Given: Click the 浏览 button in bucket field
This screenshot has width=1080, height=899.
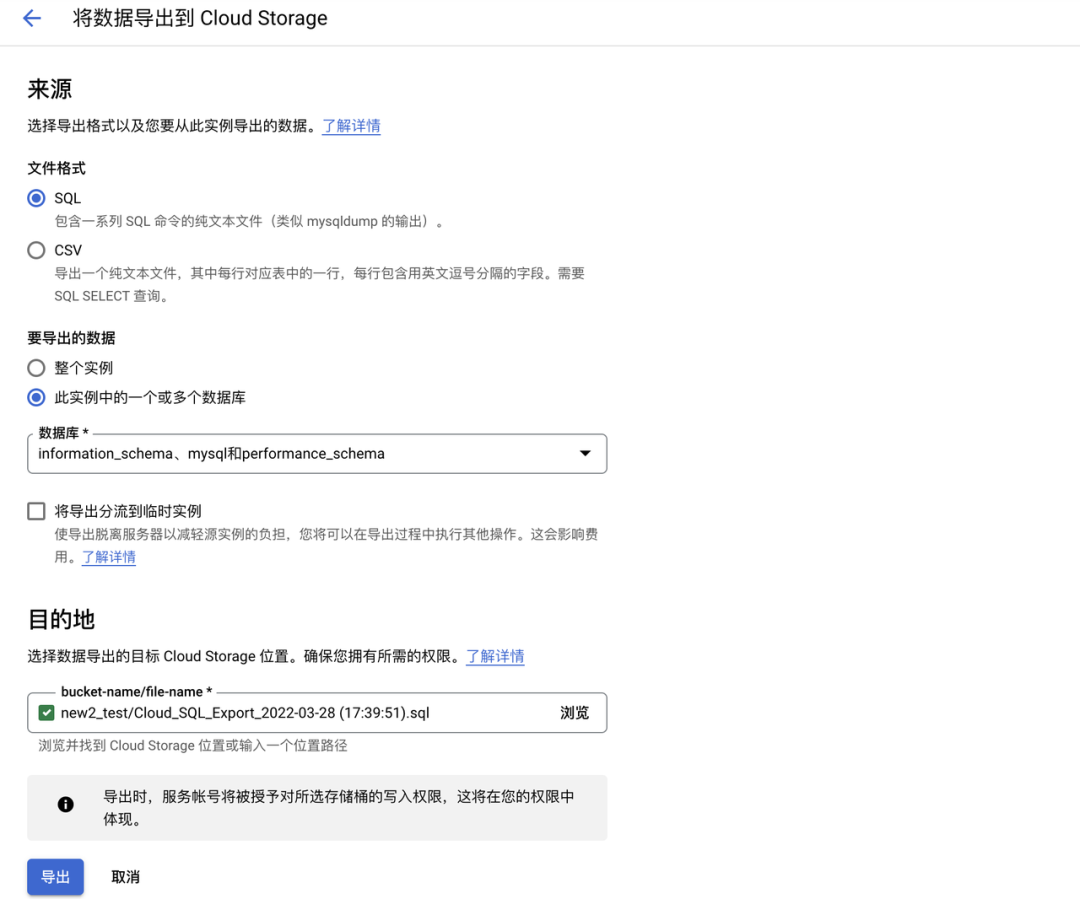Looking at the screenshot, I should click(x=574, y=712).
